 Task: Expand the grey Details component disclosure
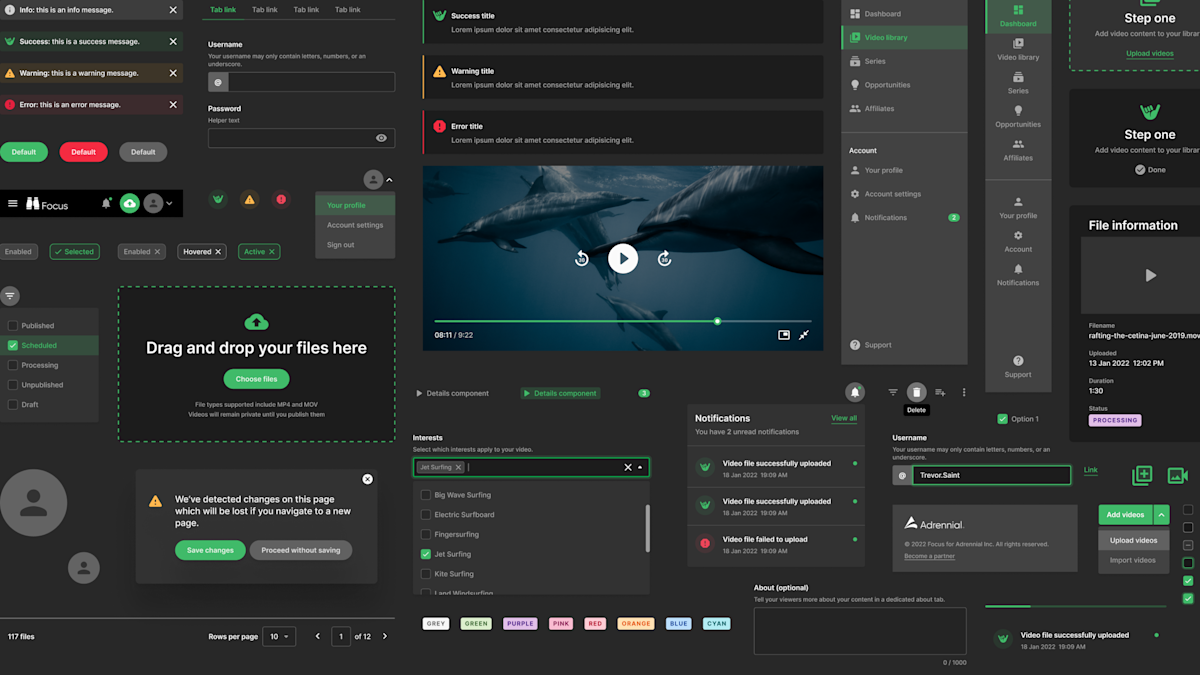452,393
